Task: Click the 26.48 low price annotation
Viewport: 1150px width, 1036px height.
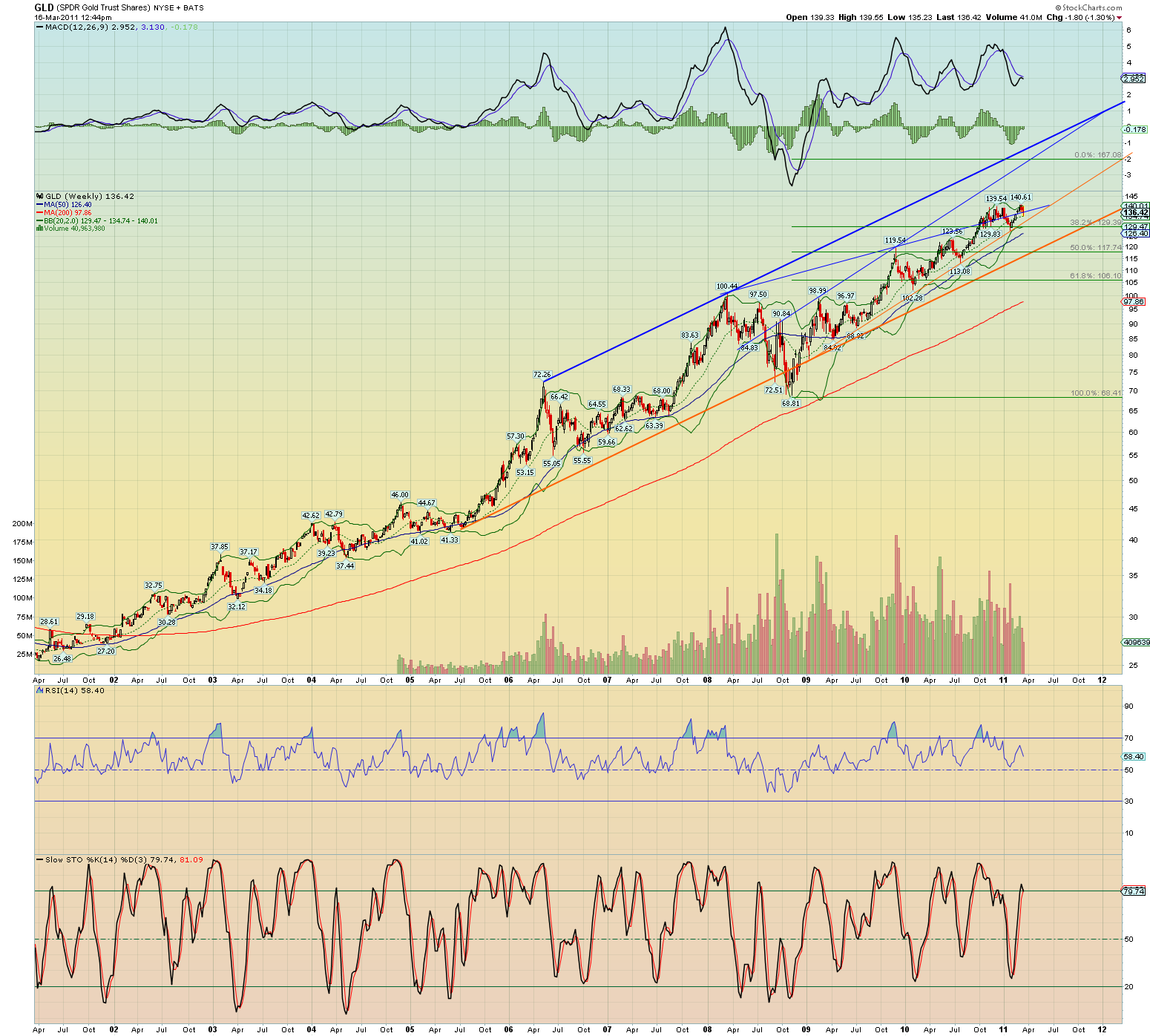Action: click(x=62, y=659)
